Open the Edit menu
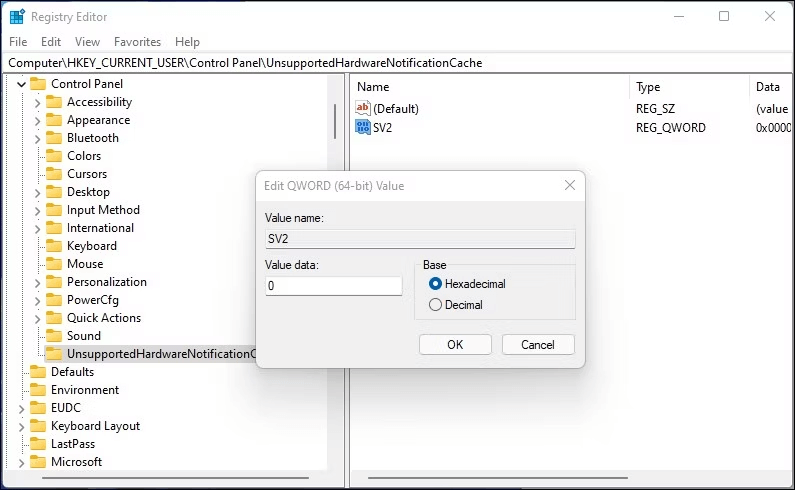Viewport: 795px width, 490px height. tap(51, 42)
